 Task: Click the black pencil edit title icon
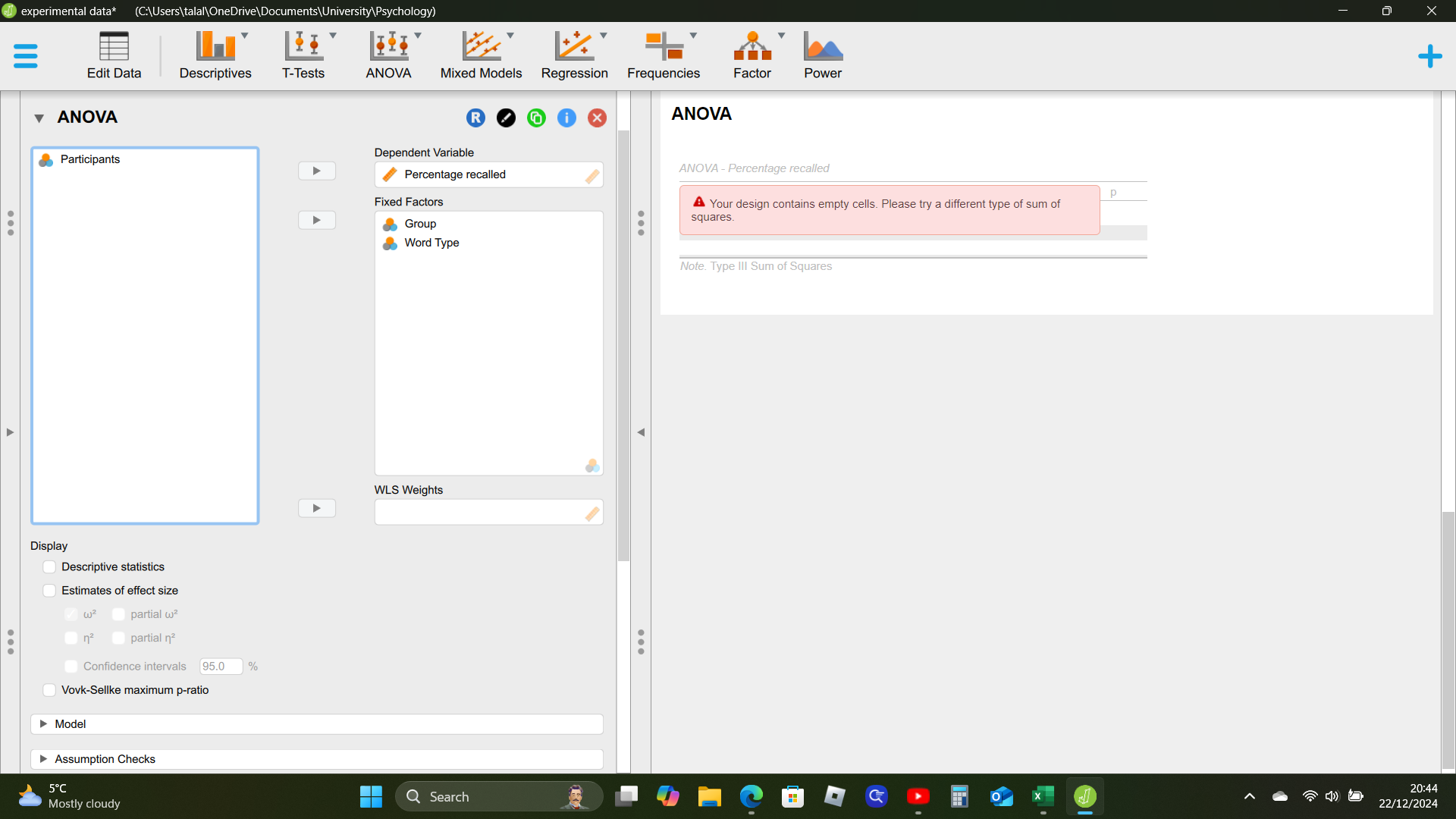506,118
